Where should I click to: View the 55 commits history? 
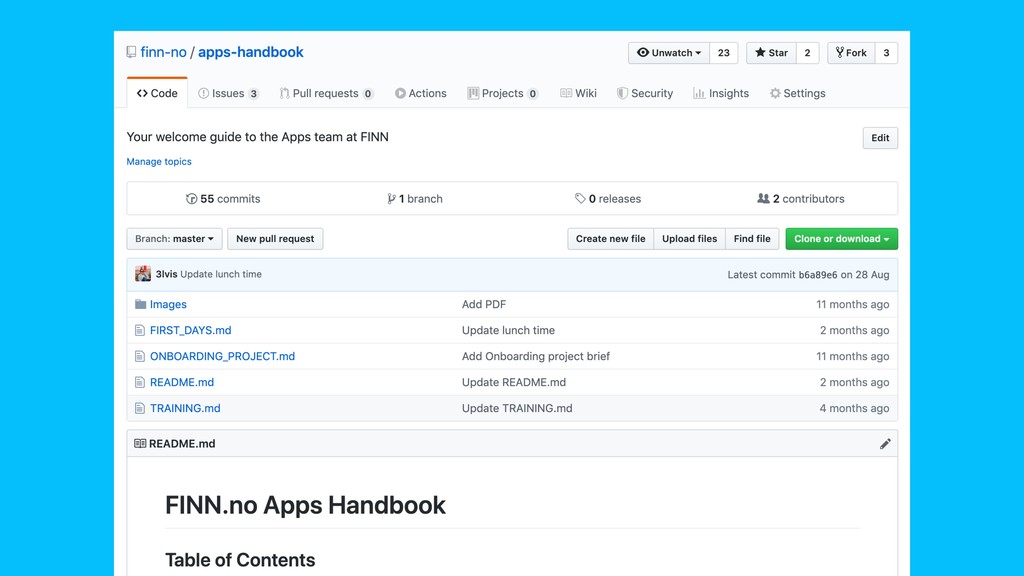223,199
